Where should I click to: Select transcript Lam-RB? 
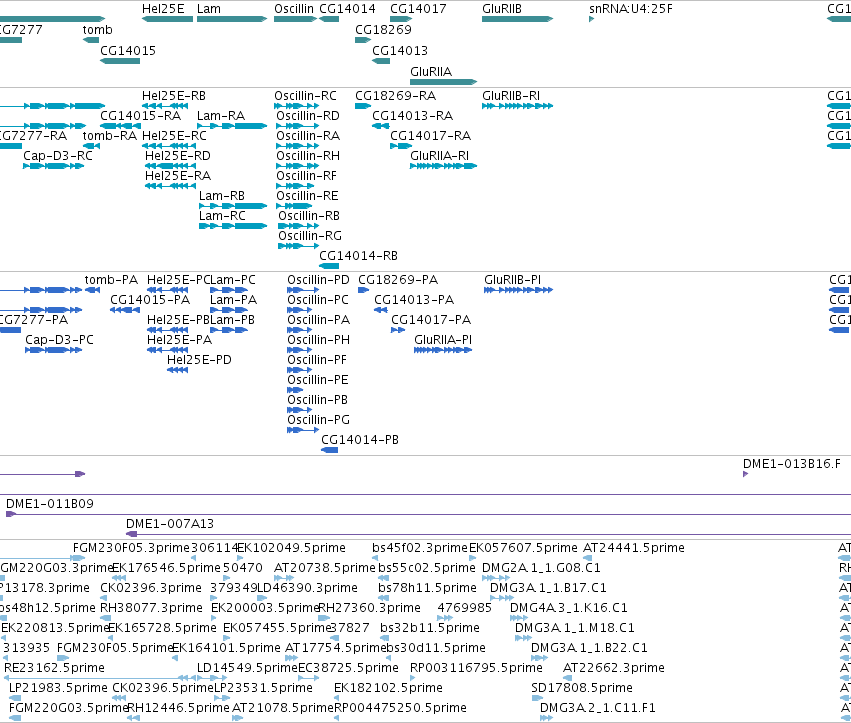pos(233,206)
